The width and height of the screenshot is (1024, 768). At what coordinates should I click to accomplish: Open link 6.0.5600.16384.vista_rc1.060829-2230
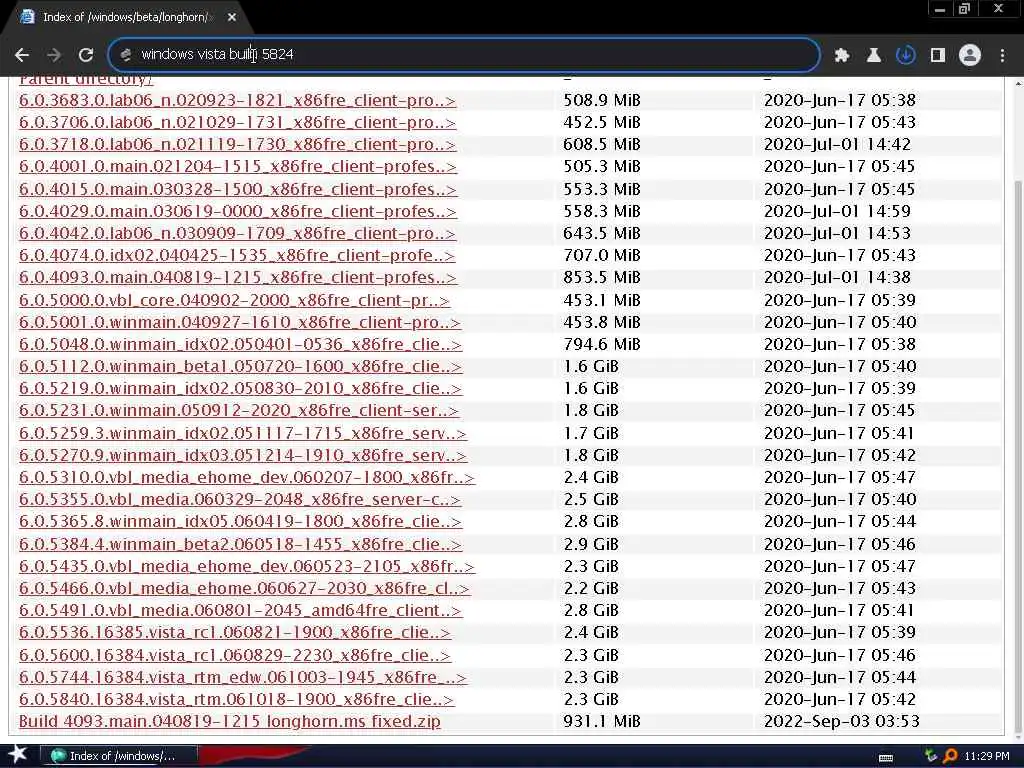234,656
